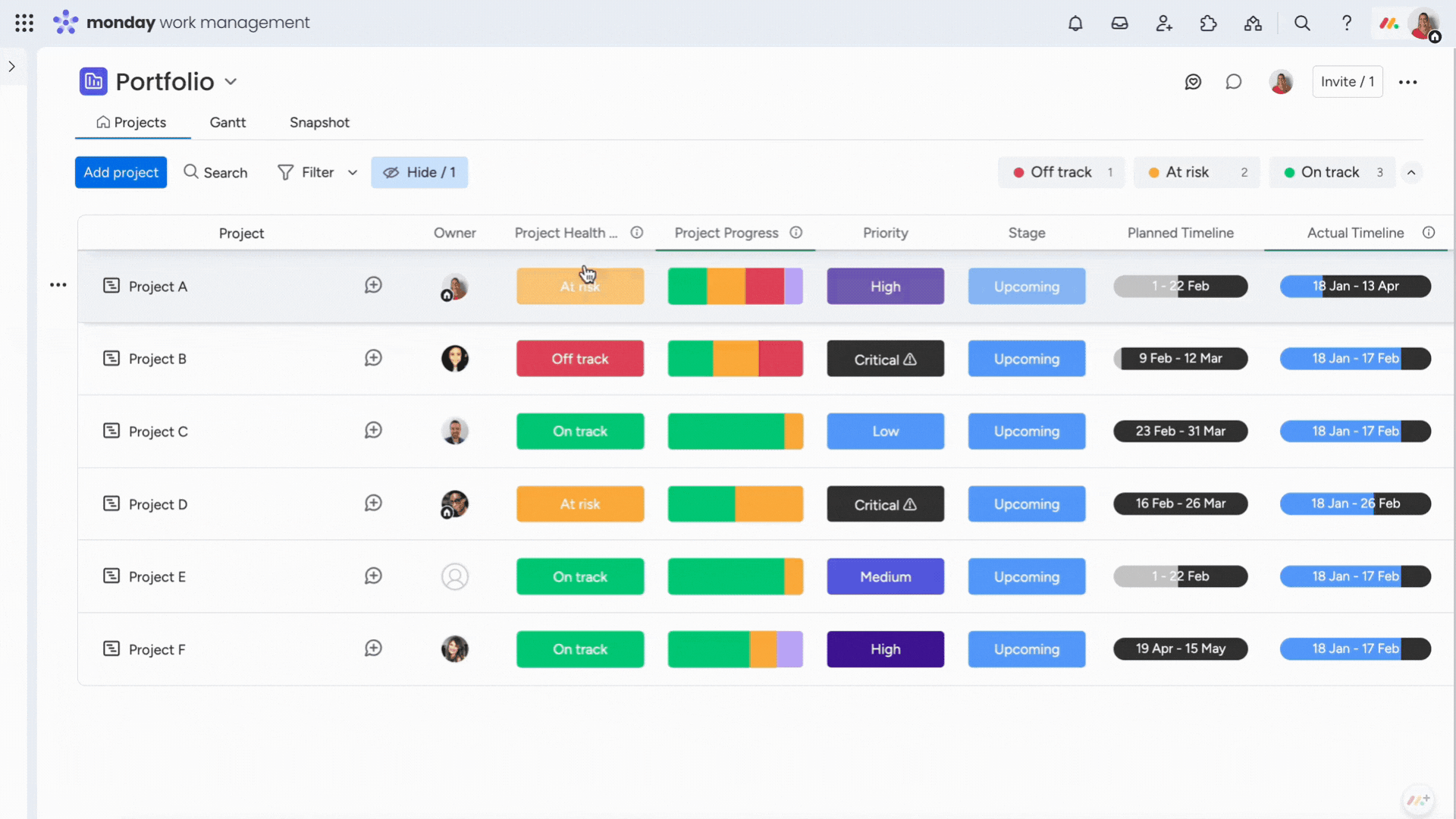Screen dimensions: 1456x819
Task: Open the search everything magnifier
Action: pos(1302,23)
